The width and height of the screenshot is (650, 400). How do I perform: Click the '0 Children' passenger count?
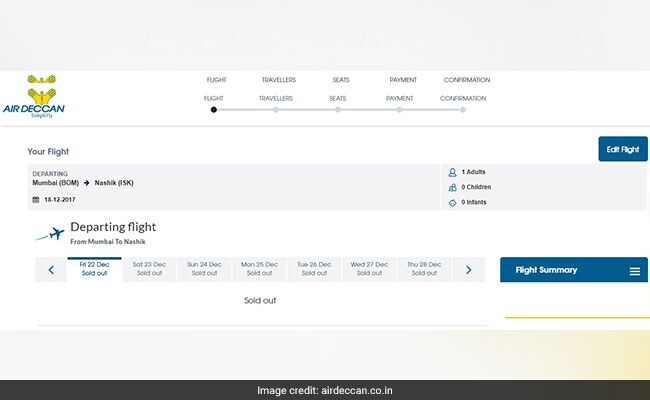476,187
